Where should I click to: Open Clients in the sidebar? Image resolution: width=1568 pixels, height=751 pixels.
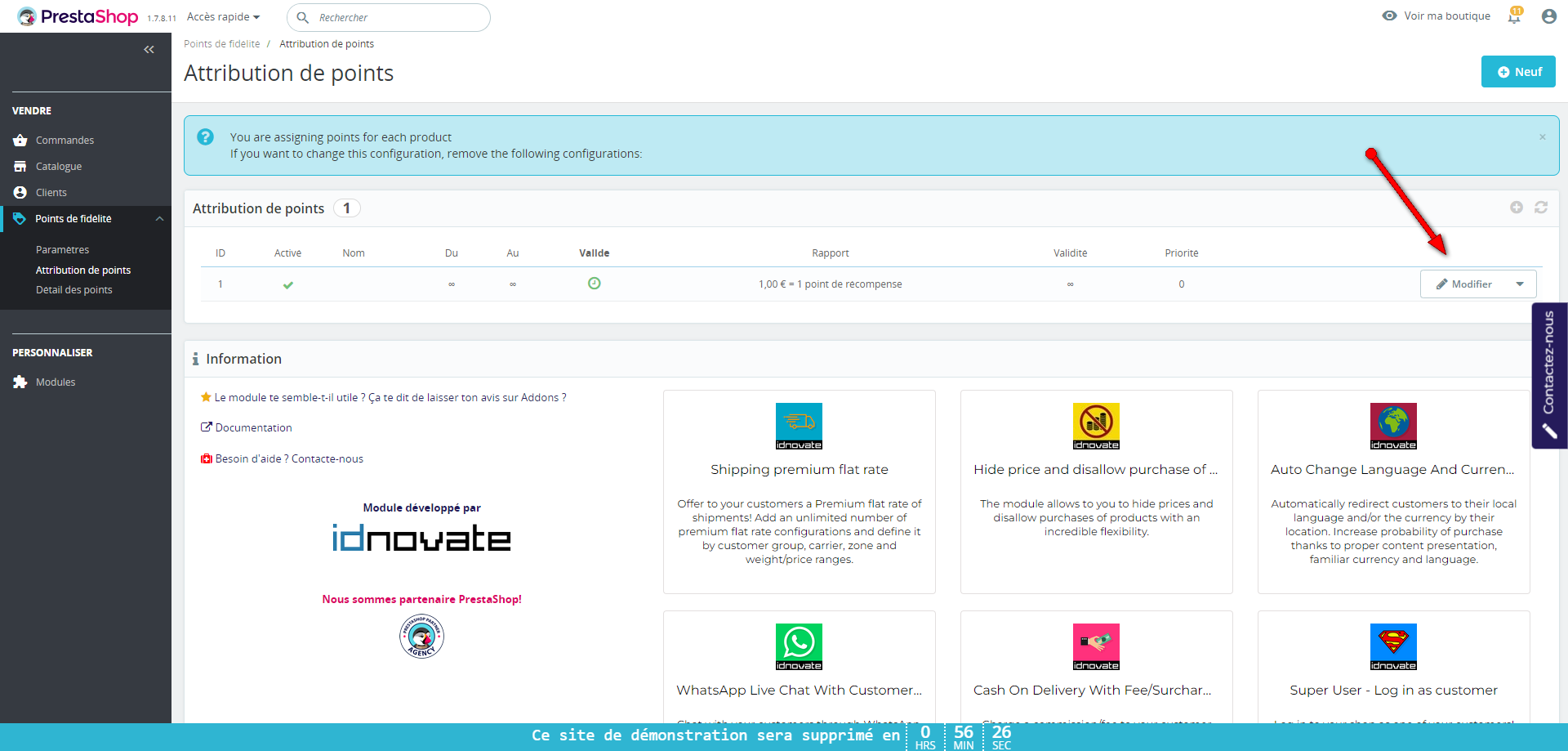[x=51, y=193]
